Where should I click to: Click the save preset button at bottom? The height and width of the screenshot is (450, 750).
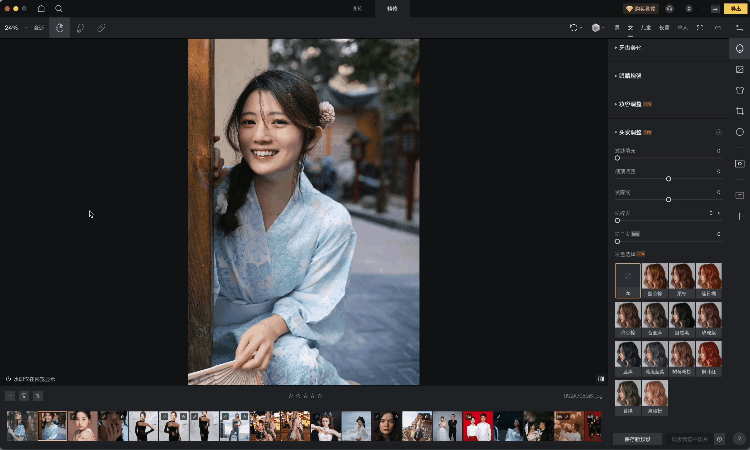(x=636, y=438)
